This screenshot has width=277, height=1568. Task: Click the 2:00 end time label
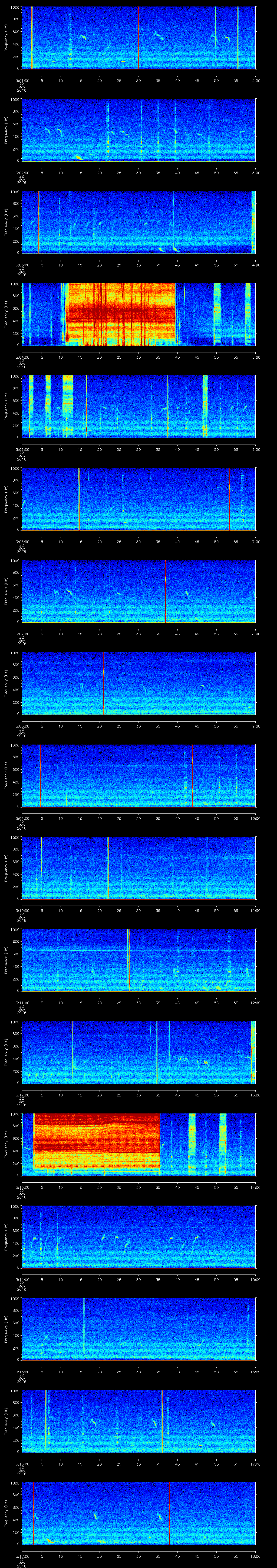tap(256, 80)
